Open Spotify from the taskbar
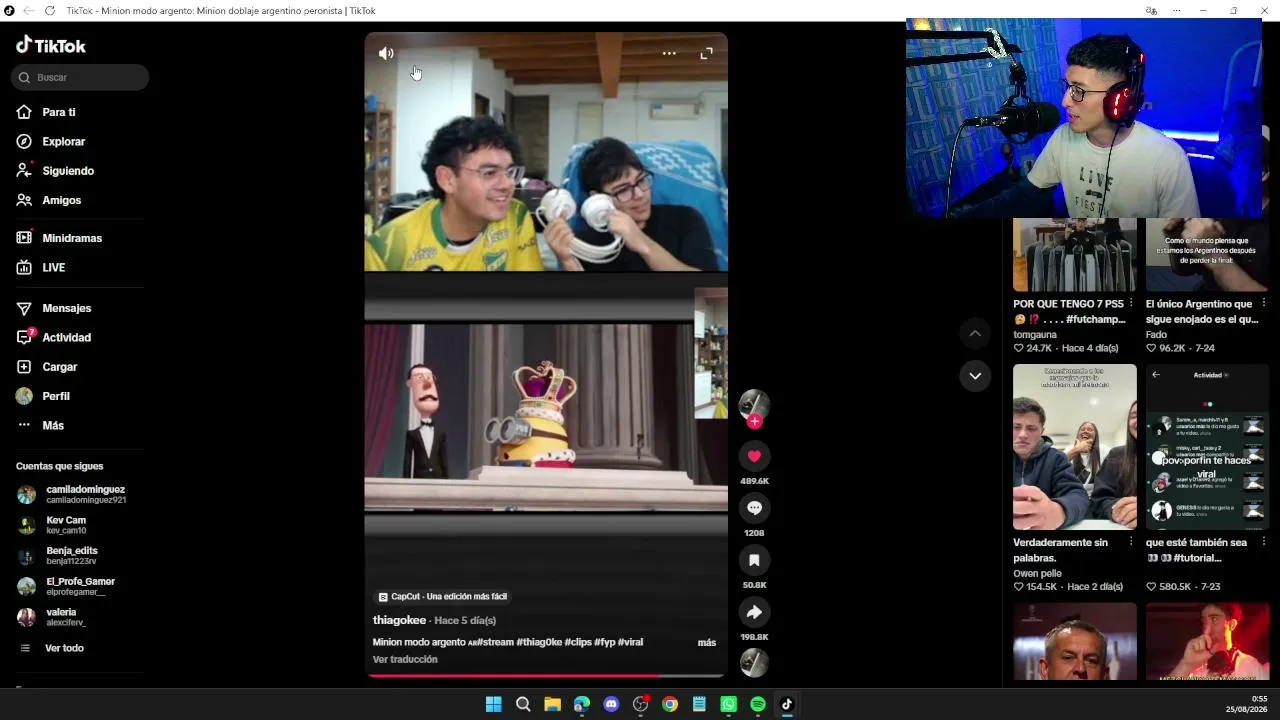 (x=758, y=704)
